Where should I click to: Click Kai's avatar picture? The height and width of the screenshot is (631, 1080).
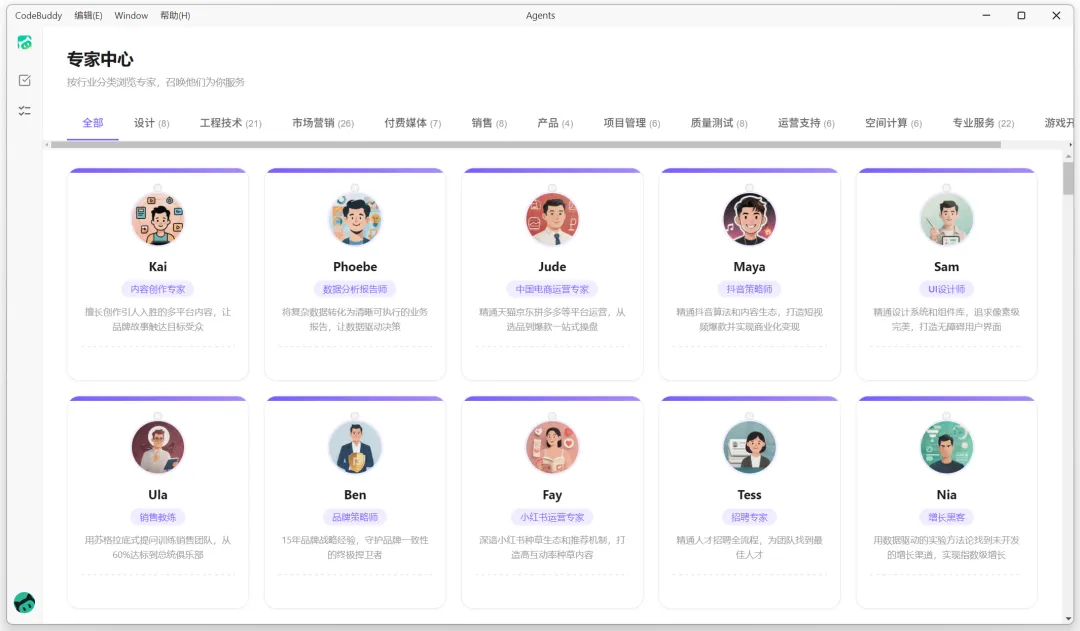click(157, 218)
